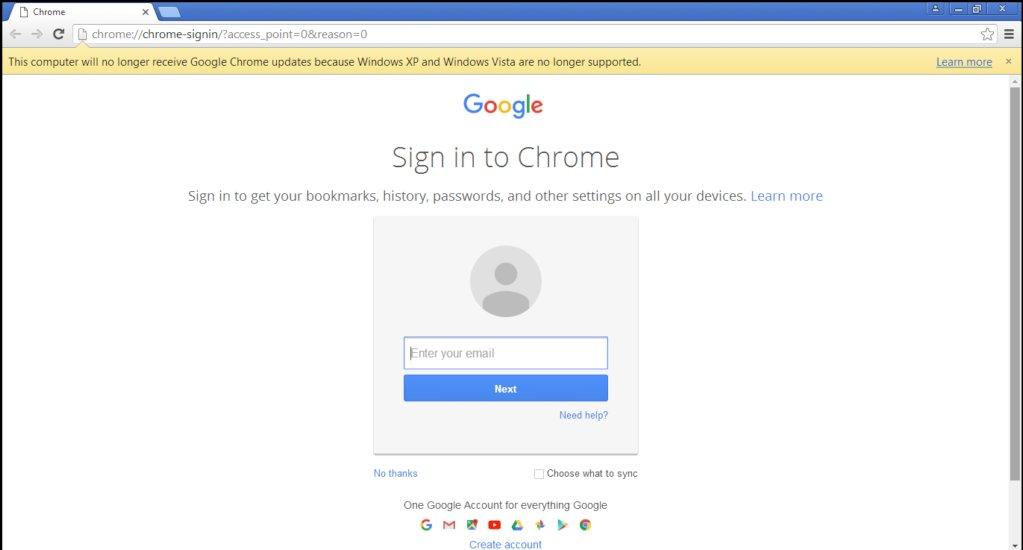Click the Google Play service icon
Viewport: 1023px width, 550px height.
click(x=562, y=525)
